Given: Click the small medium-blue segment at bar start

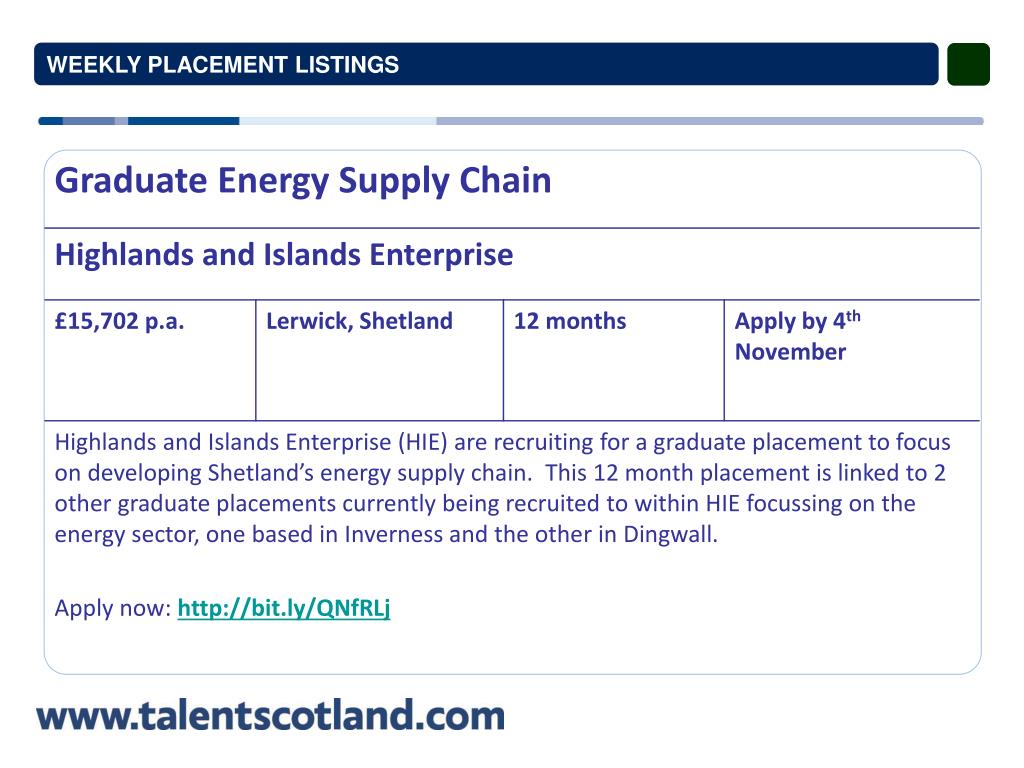Looking at the screenshot, I should point(89,121).
